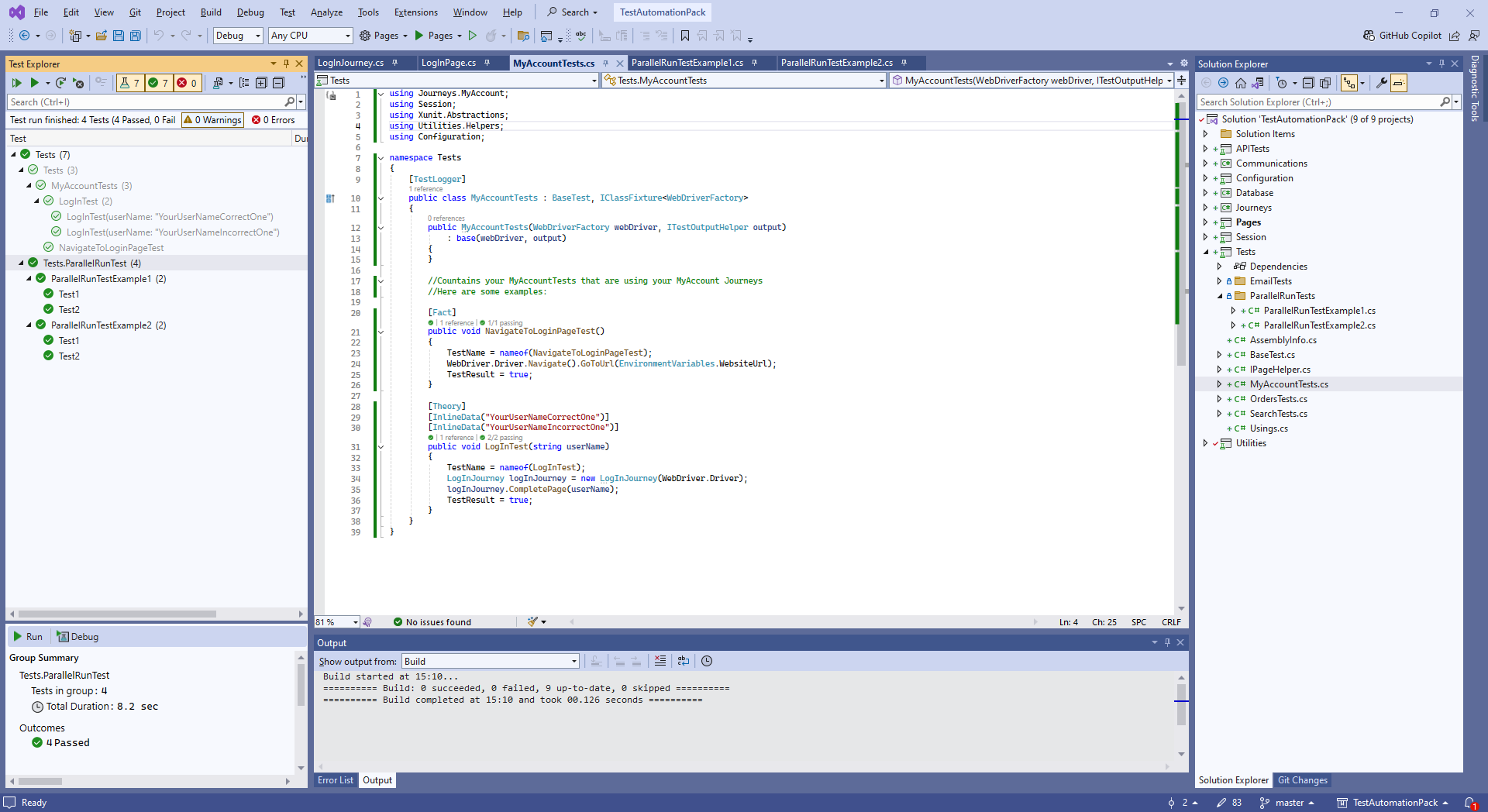Open the Extensions menu
Screen dimensions: 1488x812
coord(415,12)
